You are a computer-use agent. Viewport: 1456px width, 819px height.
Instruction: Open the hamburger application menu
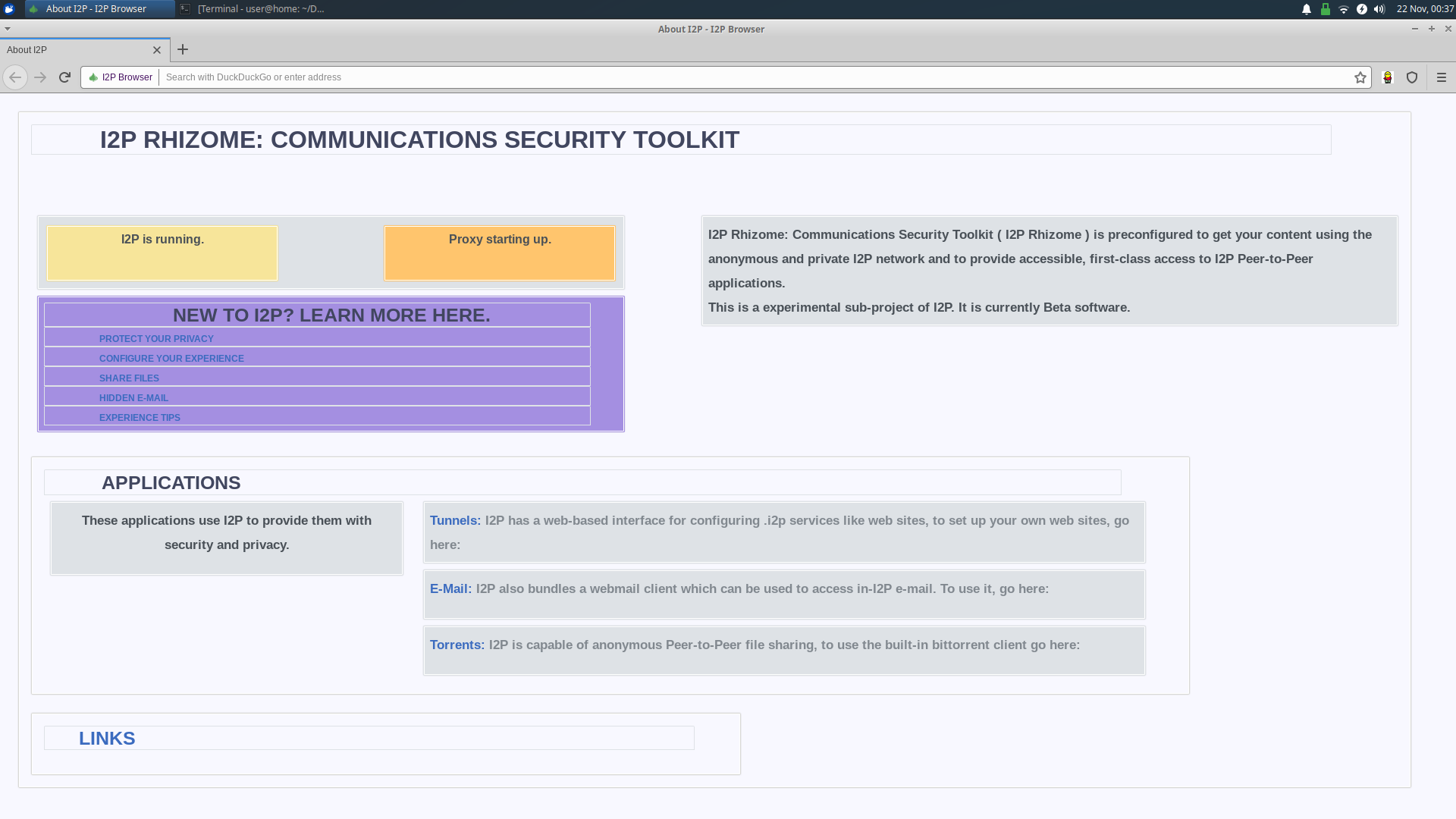tap(1442, 77)
